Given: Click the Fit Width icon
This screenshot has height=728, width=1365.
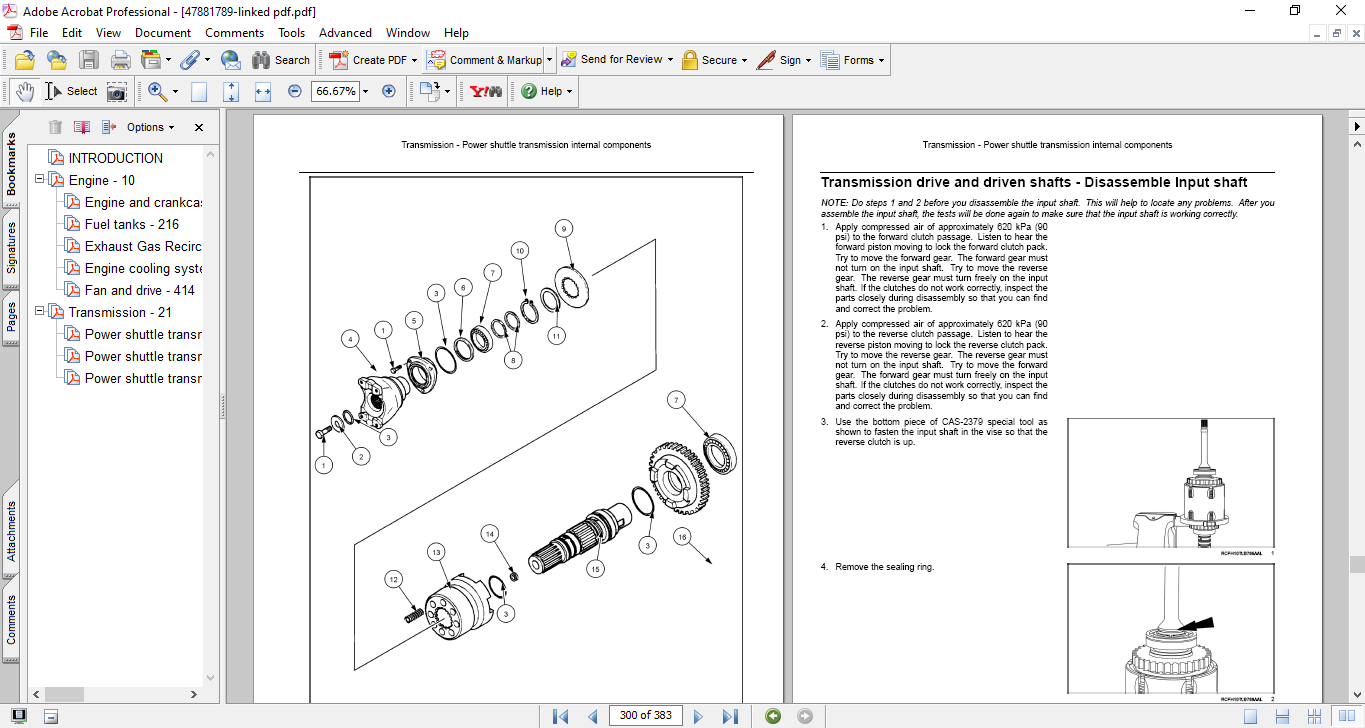Looking at the screenshot, I should click(x=263, y=91).
